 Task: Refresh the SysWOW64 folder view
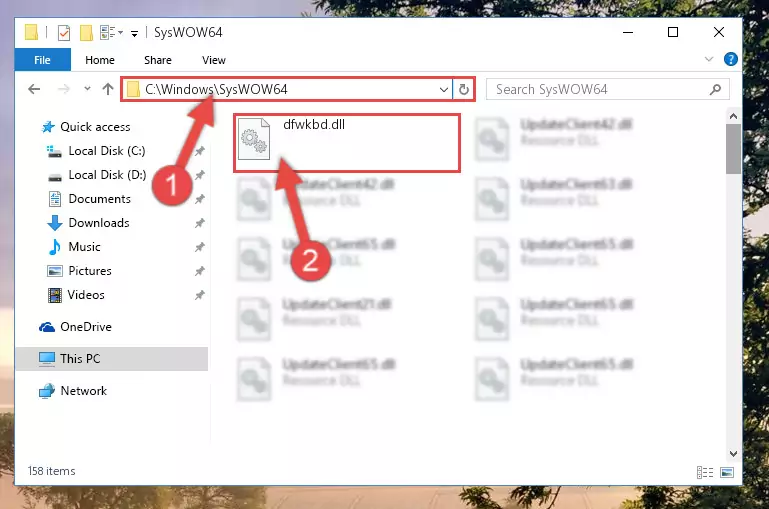coord(463,90)
